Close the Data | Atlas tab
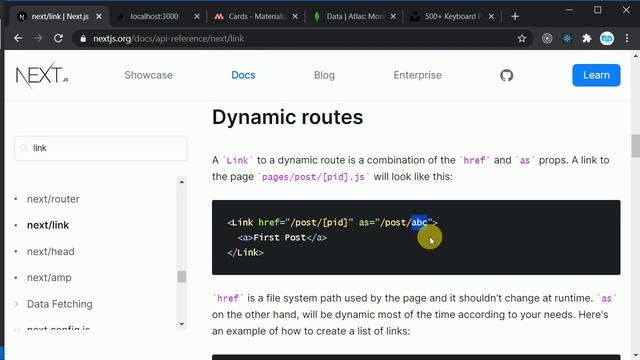 (x=393, y=16)
